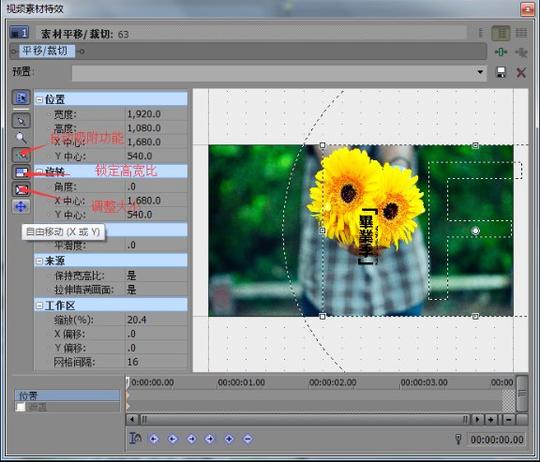Screen dimensions: 540x462
Task: Click the sync cursor icon at bottom left
Action: (135, 438)
